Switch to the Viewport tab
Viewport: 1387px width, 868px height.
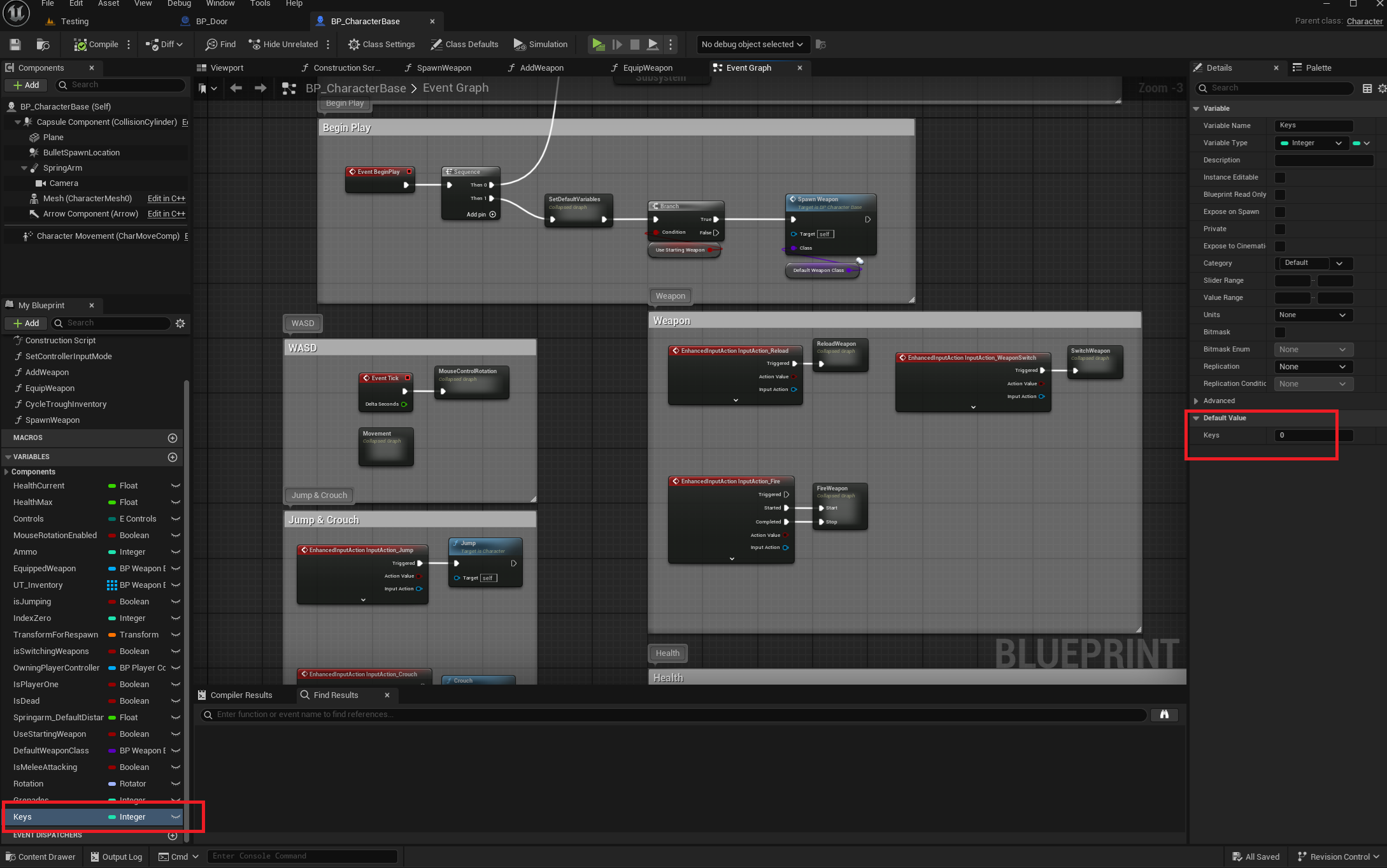220,68
